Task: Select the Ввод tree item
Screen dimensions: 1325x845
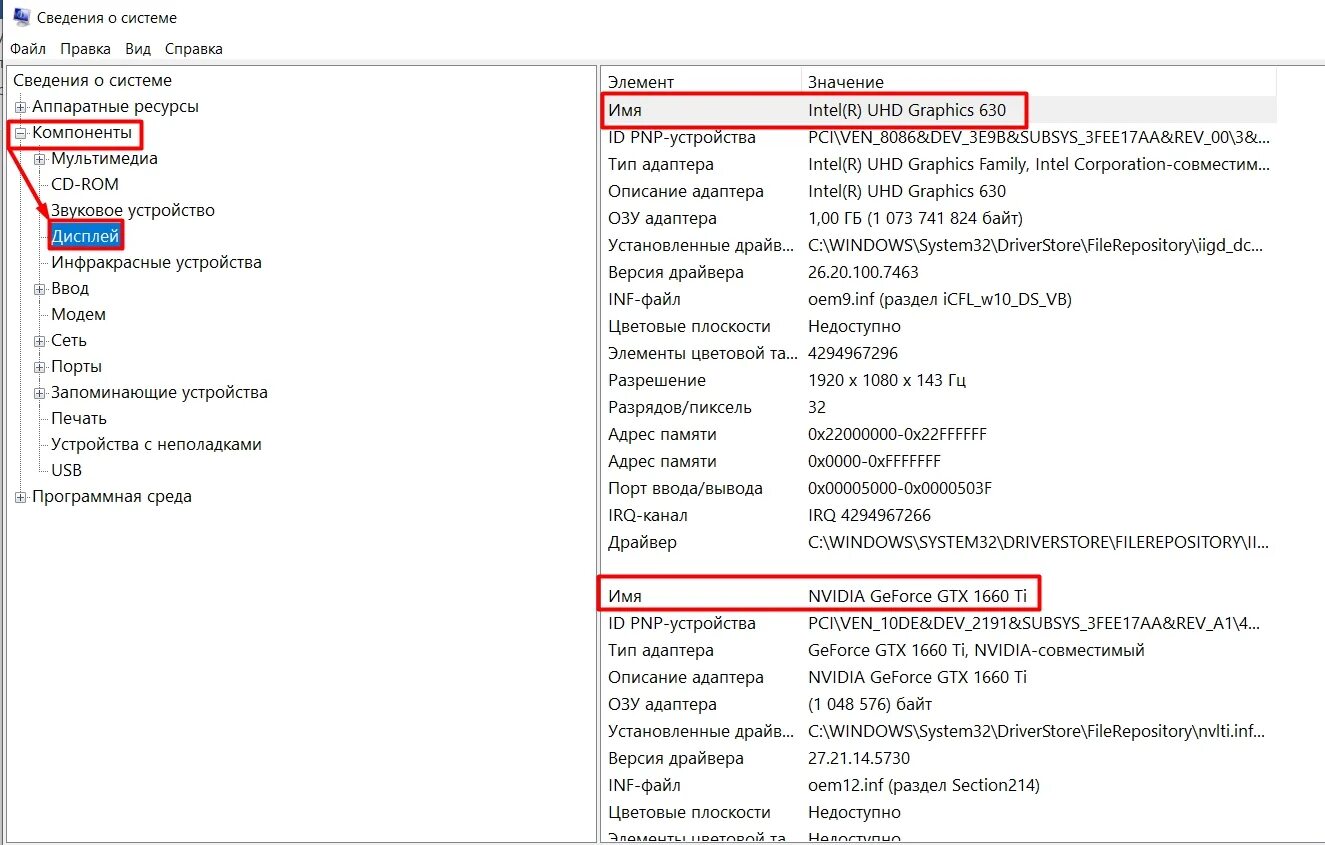Action: (x=70, y=288)
